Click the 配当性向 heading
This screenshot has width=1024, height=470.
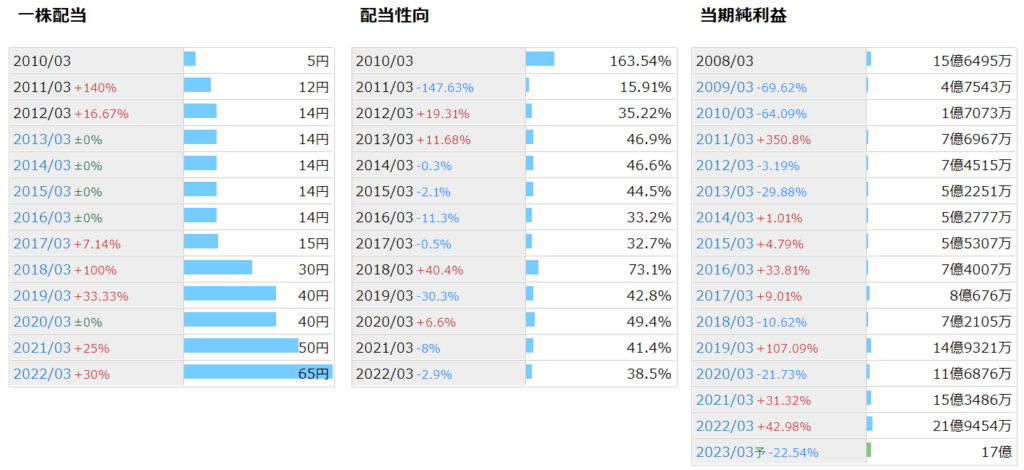point(395,16)
